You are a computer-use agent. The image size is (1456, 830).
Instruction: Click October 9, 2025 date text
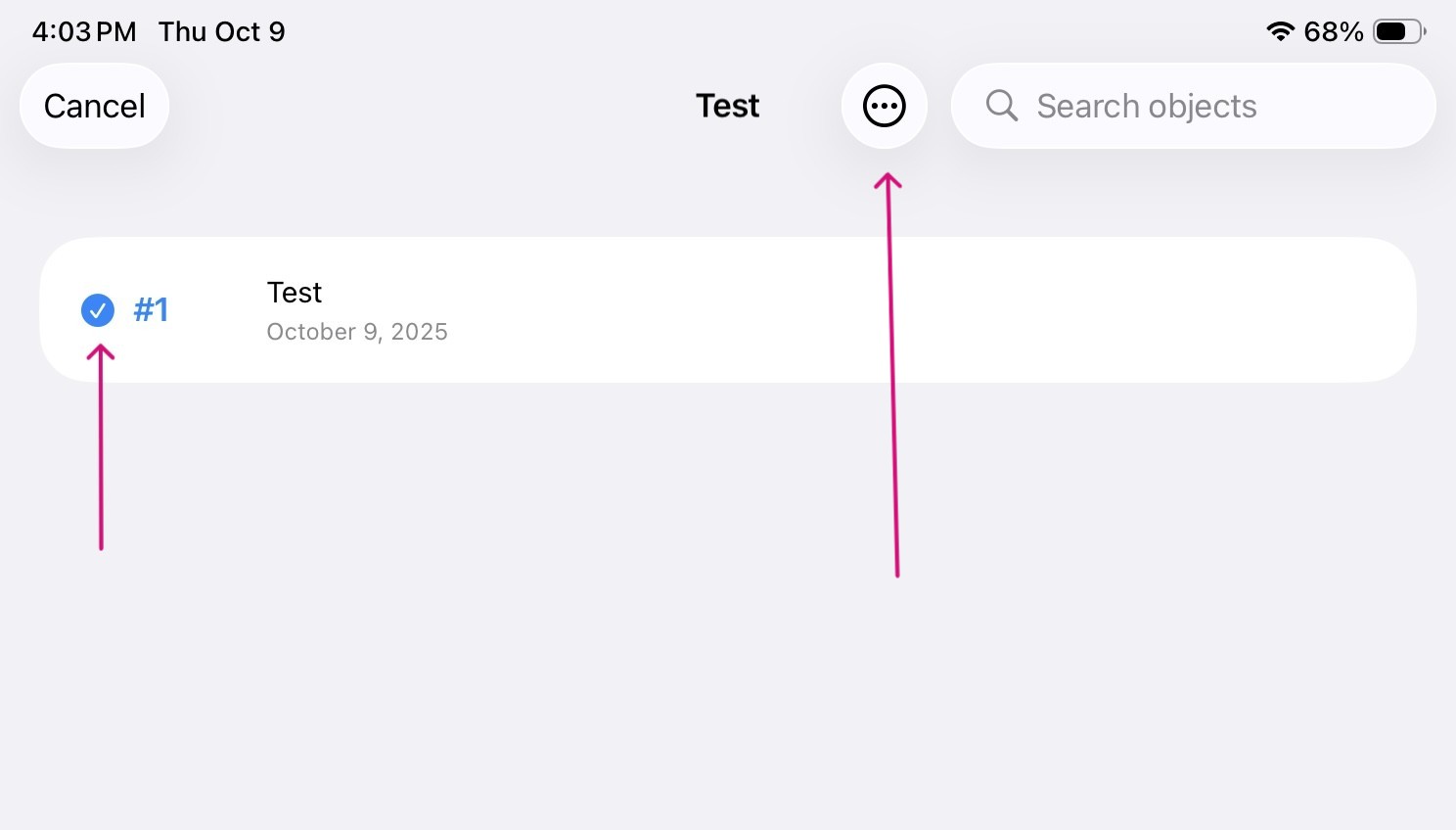coord(357,332)
